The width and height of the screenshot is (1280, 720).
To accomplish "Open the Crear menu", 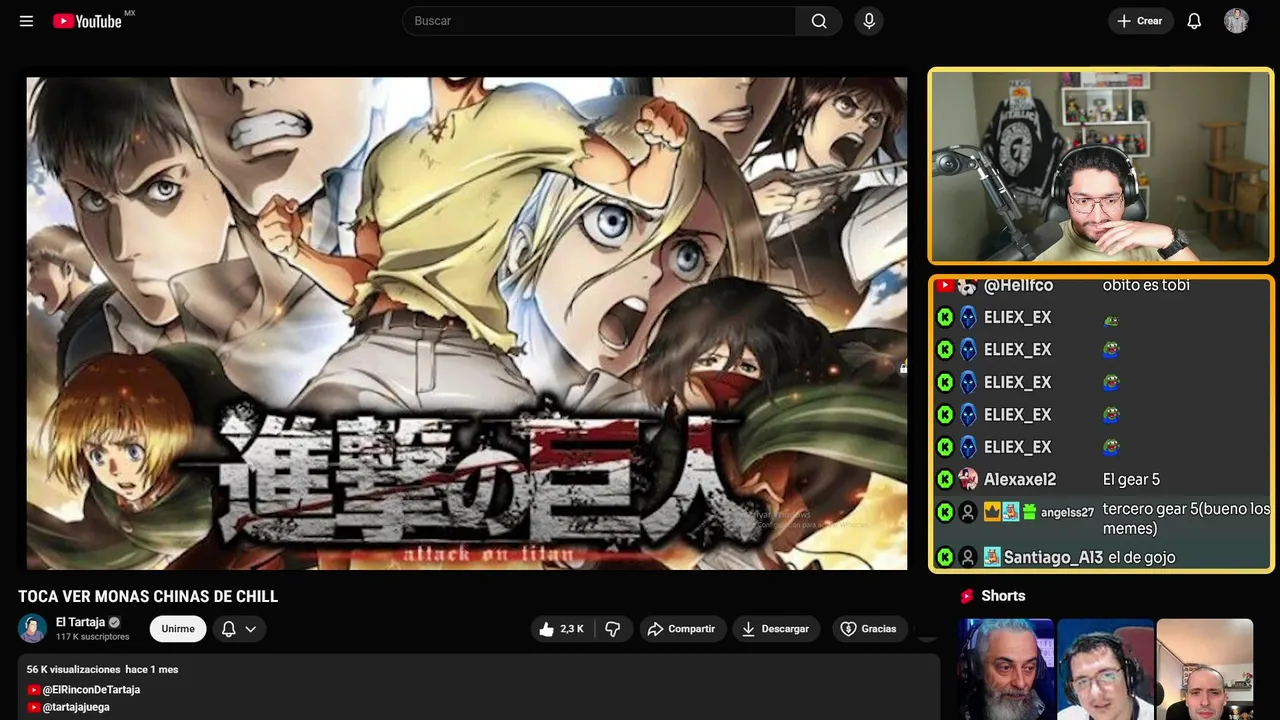I will coord(1140,21).
